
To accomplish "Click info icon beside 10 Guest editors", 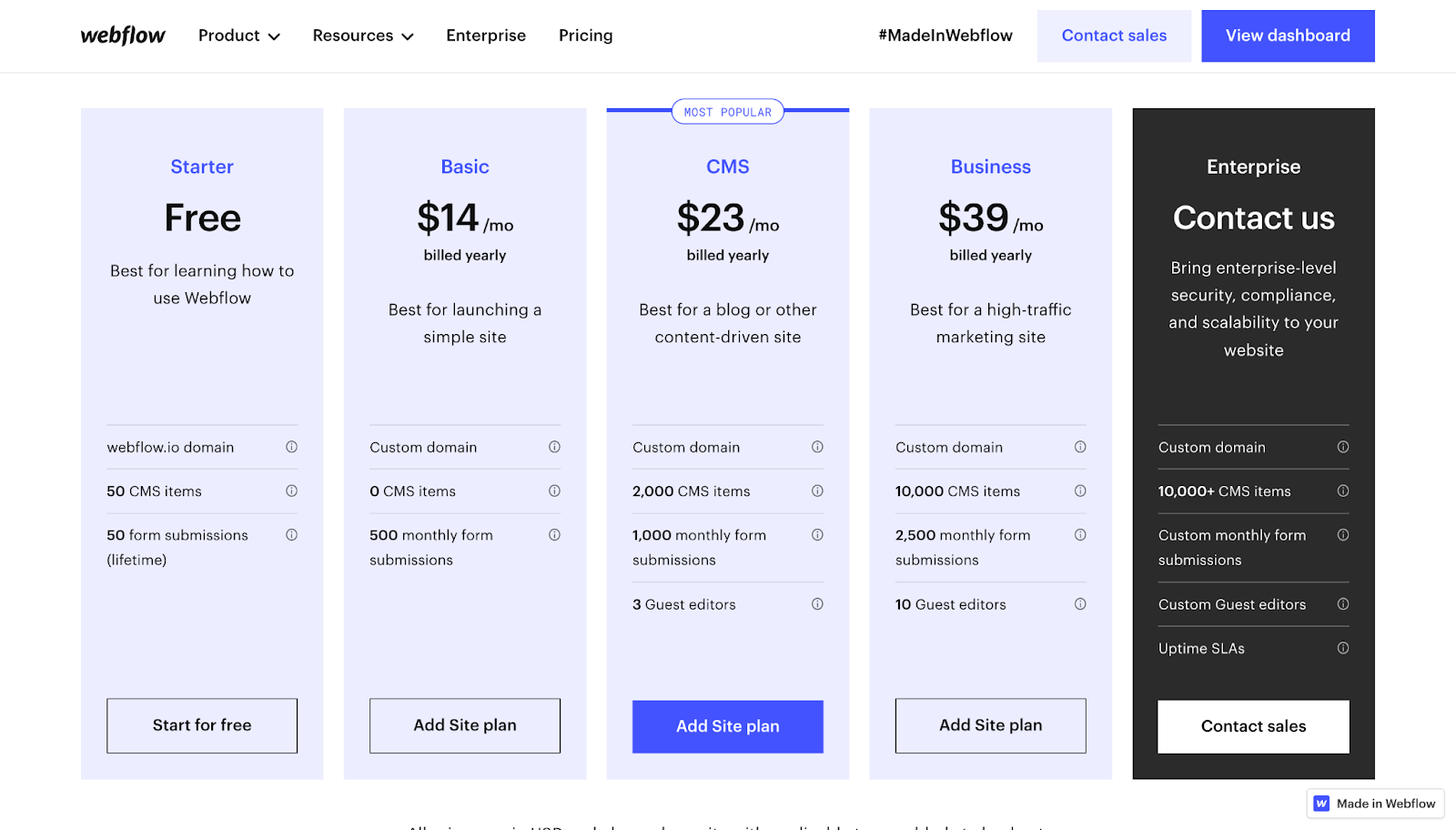I will (1080, 604).
